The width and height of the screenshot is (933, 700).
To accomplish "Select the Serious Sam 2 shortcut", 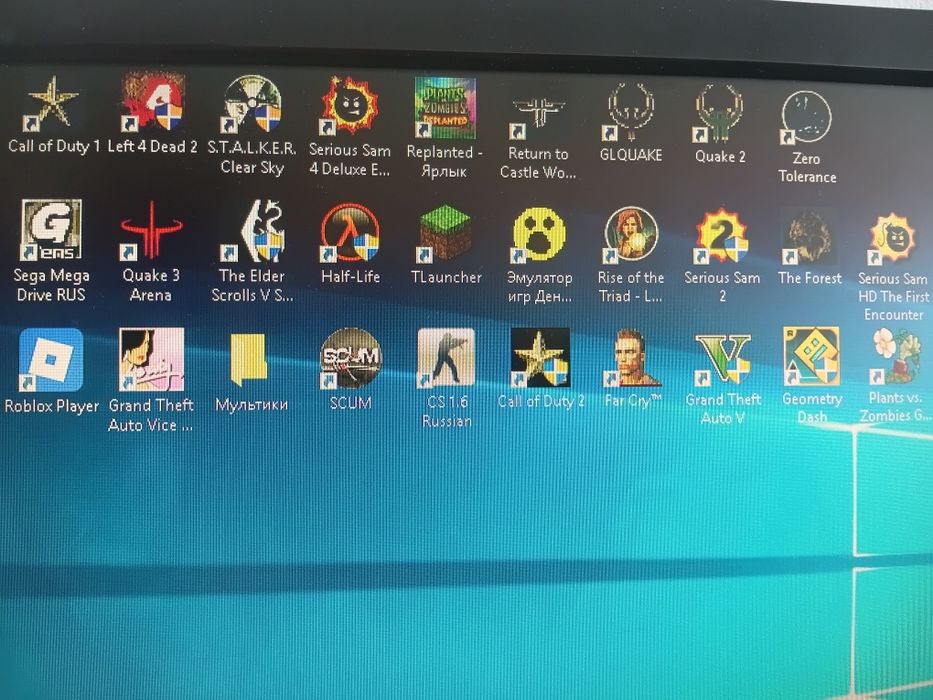I will tap(721, 236).
